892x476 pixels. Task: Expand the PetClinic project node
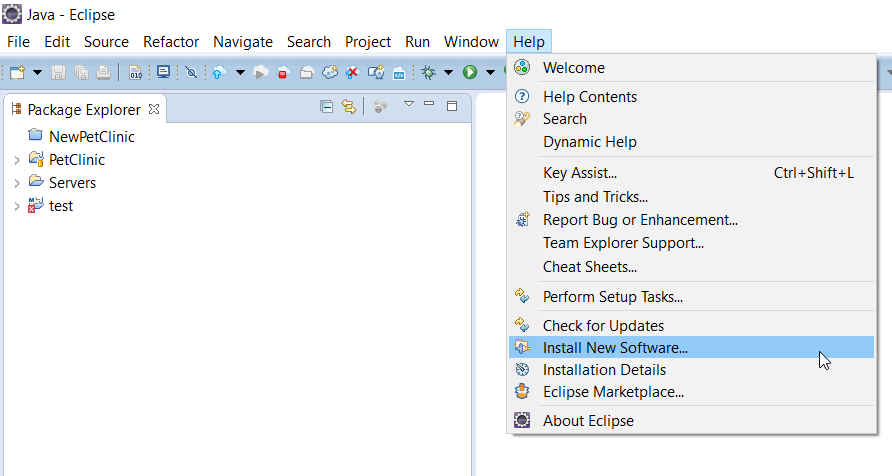click(x=17, y=160)
